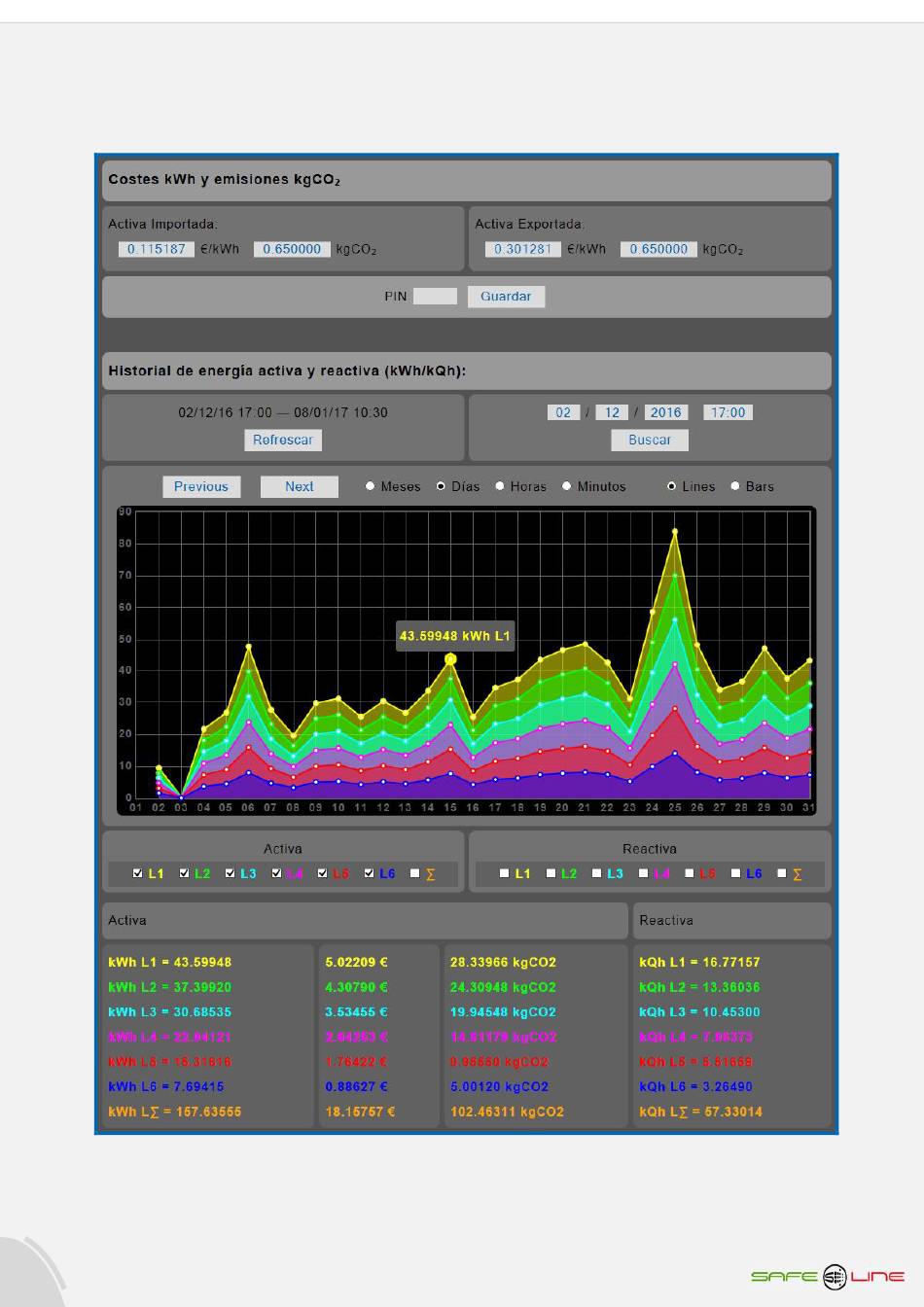Screen dimensions: 924x1307
Task: Select the Meses radio option
Action: tap(371, 486)
